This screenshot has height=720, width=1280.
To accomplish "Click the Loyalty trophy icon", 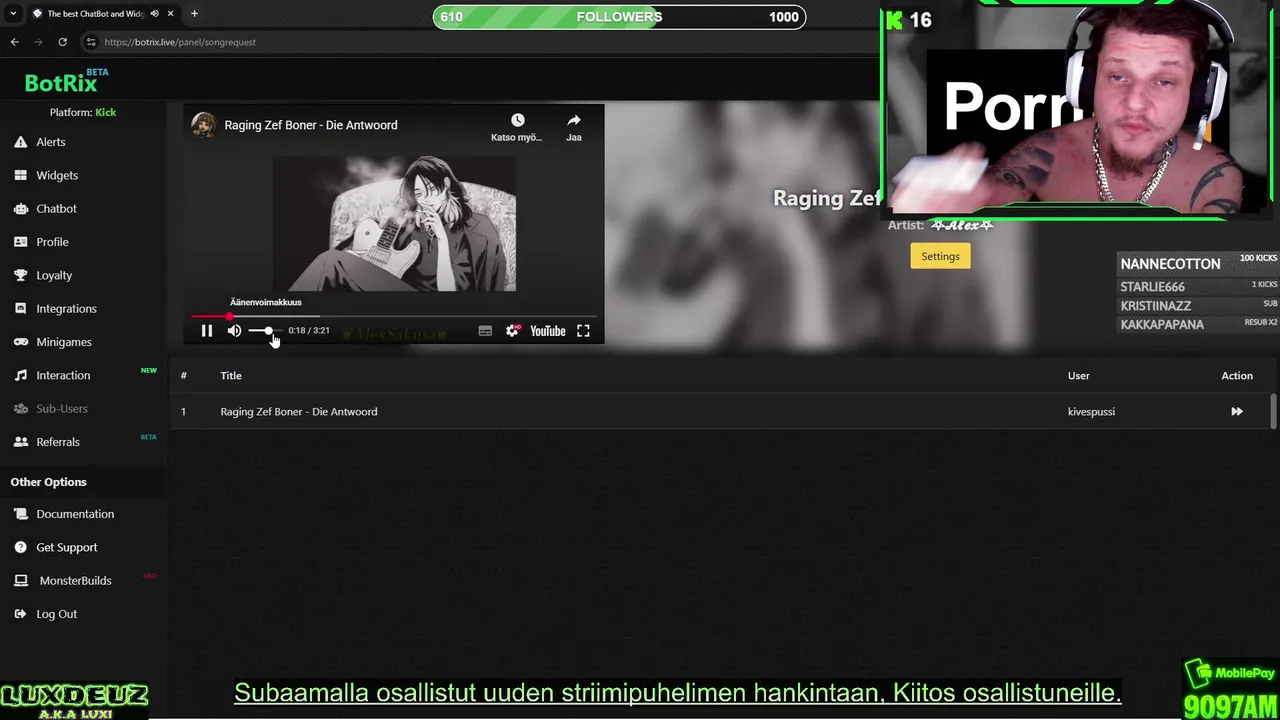I will pyautogui.click(x=21, y=275).
